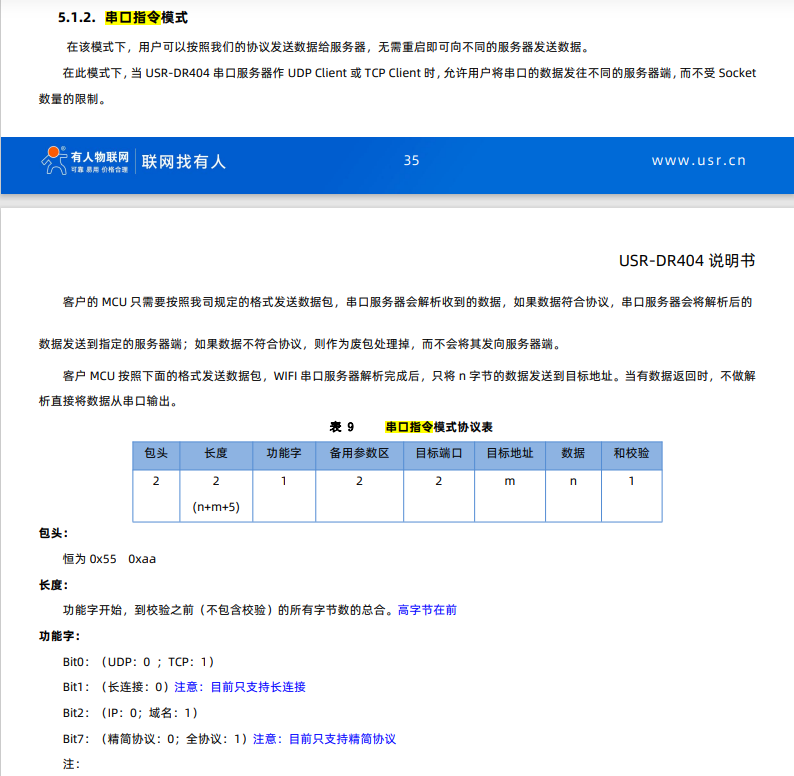Click the 表 9 串口指令模式协议表 caption
Screen dimensions: 794x776
coord(411,427)
